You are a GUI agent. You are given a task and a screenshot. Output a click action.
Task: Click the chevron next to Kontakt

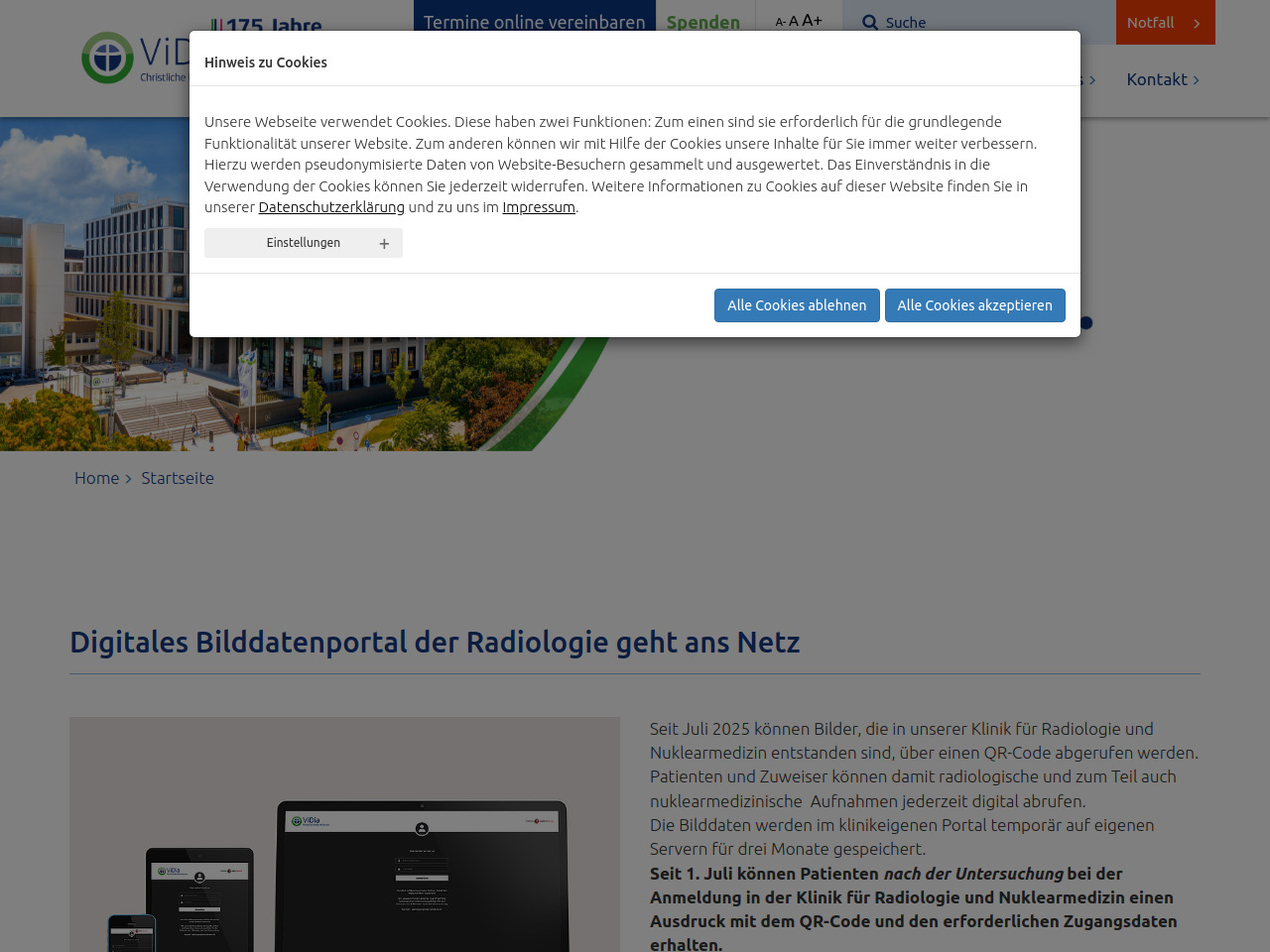click(x=1197, y=80)
